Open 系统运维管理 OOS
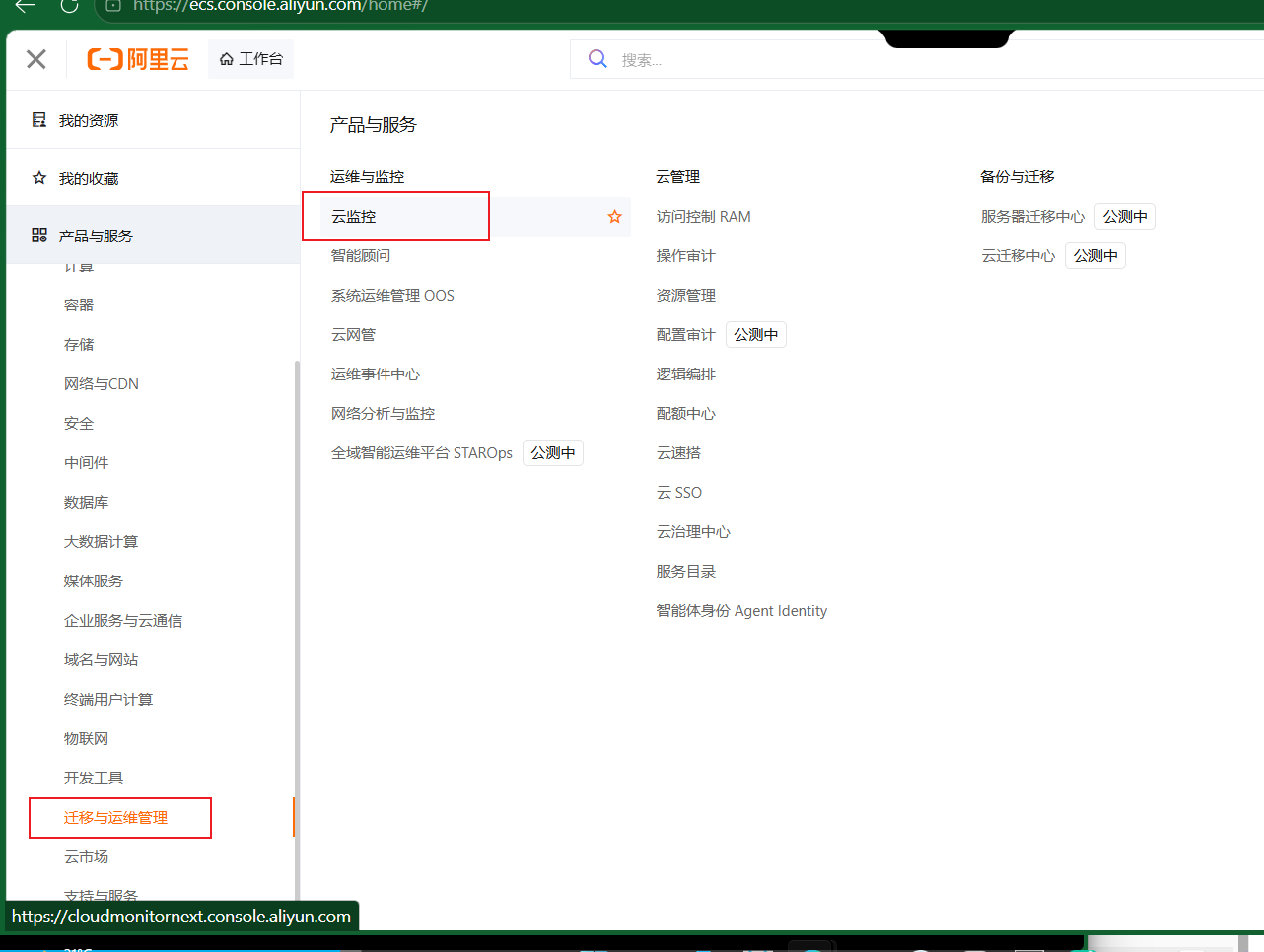The width and height of the screenshot is (1264, 952). (392, 295)
